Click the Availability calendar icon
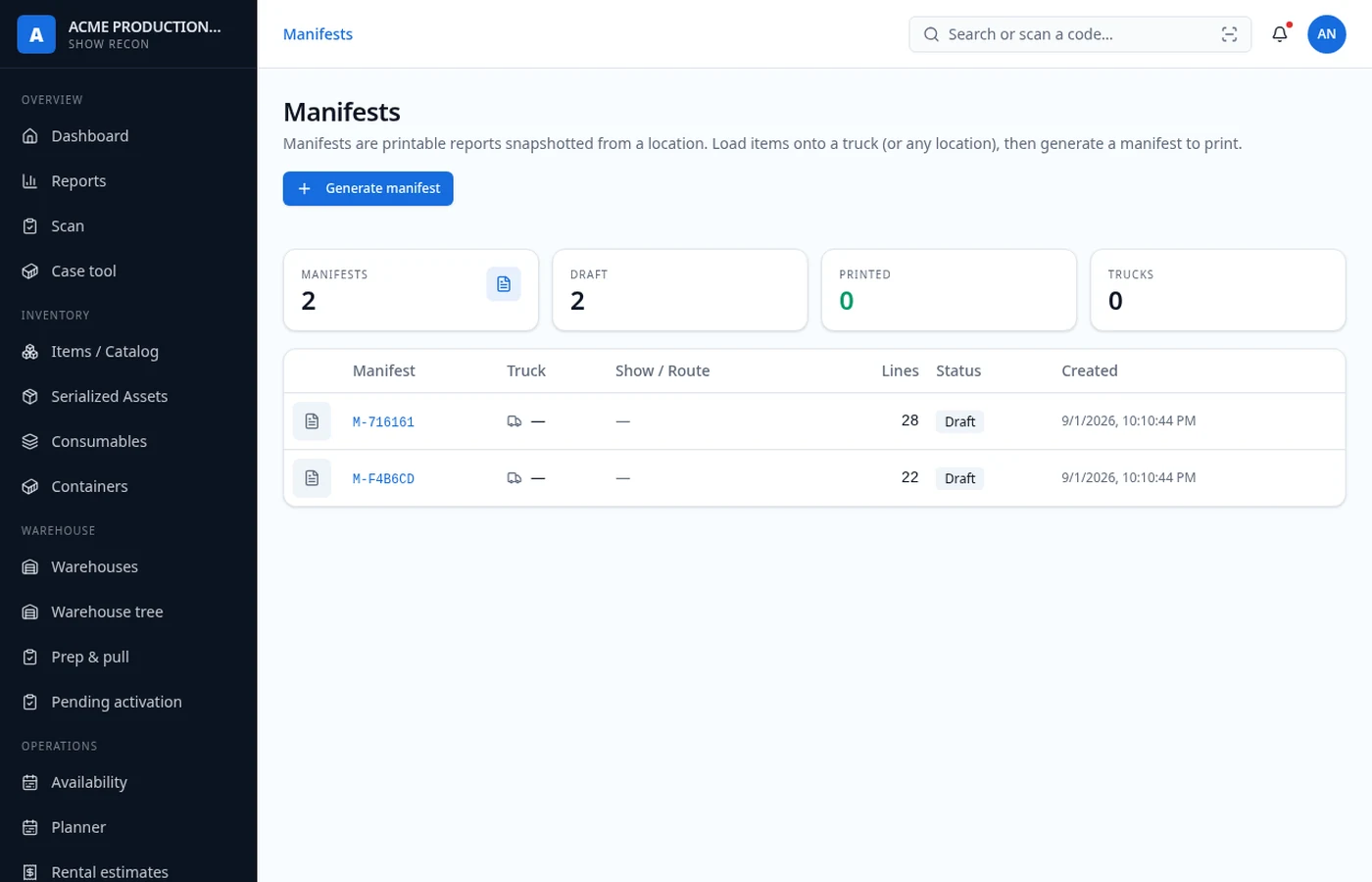 30,783
